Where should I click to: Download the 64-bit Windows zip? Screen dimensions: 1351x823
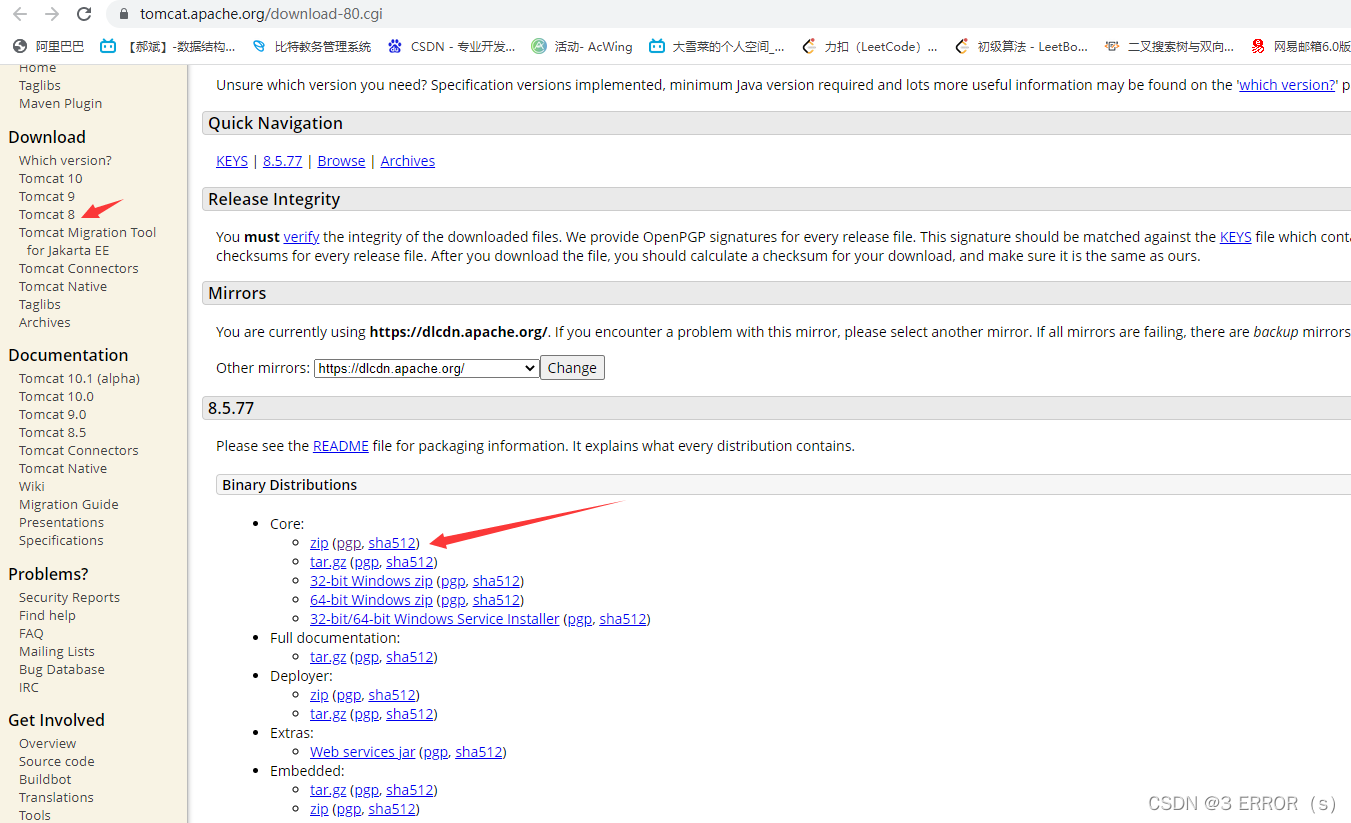371,600
